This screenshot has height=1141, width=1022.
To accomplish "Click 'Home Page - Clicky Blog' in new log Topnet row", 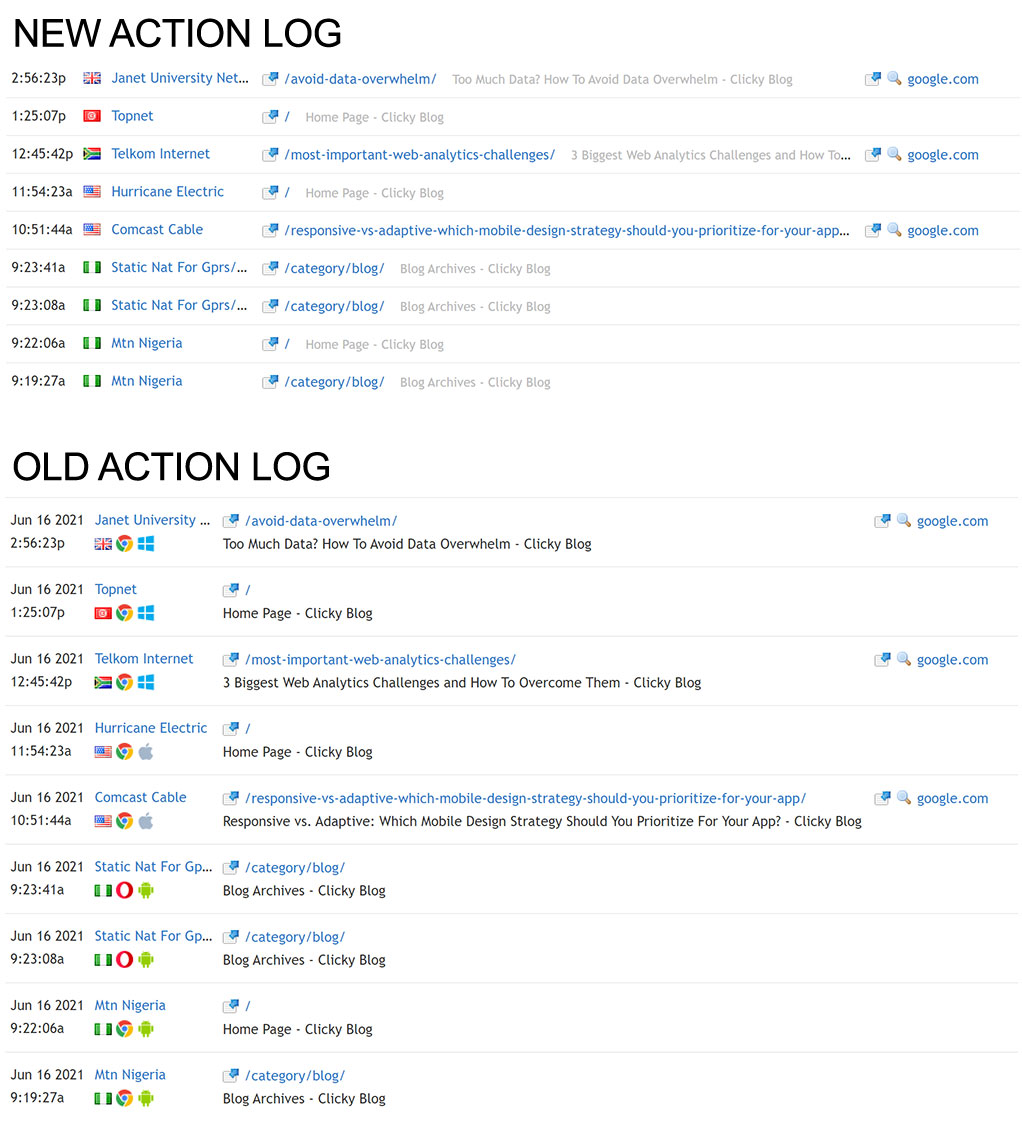I will (374, 117).
